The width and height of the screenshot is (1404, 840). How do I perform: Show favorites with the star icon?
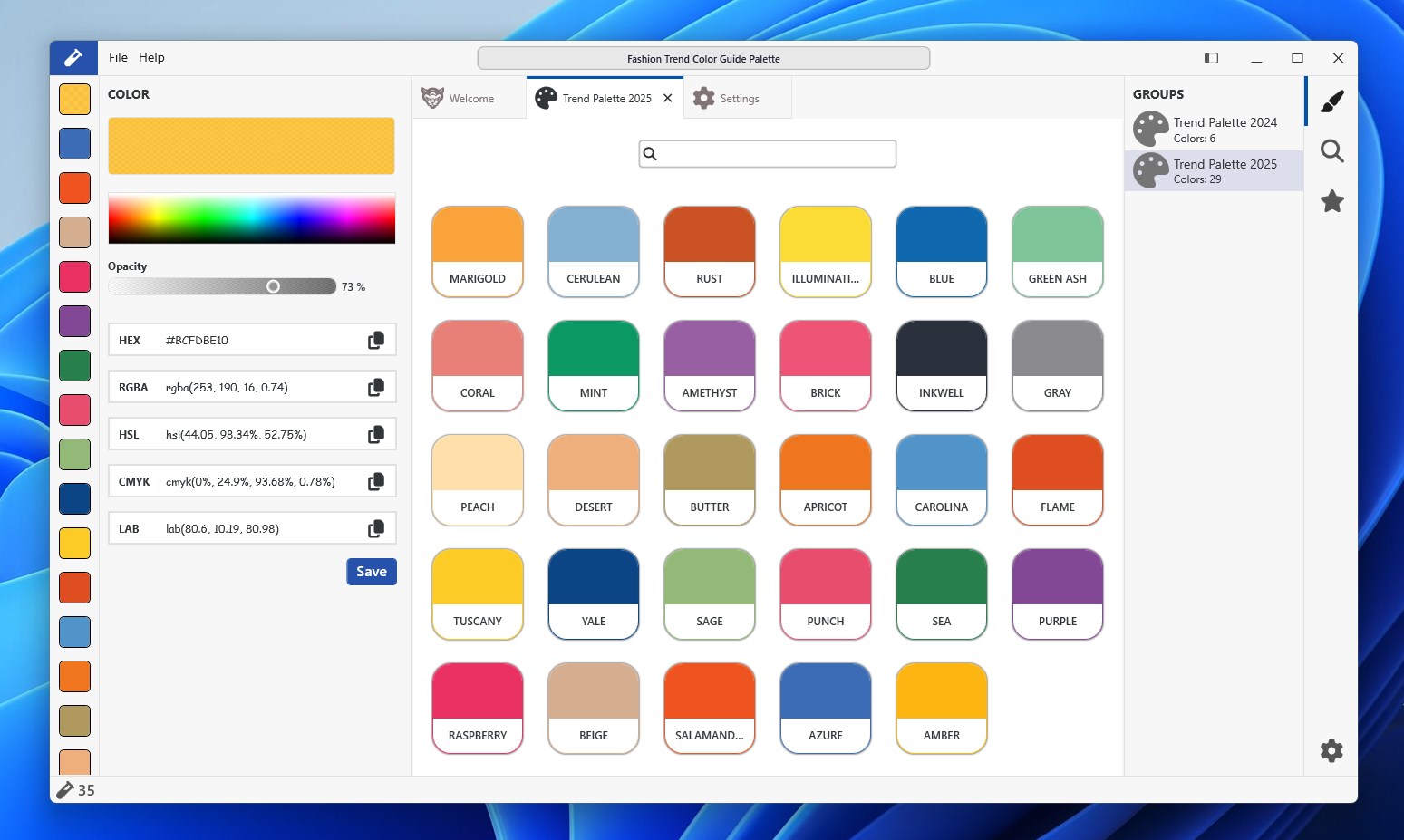point(1331,200)
